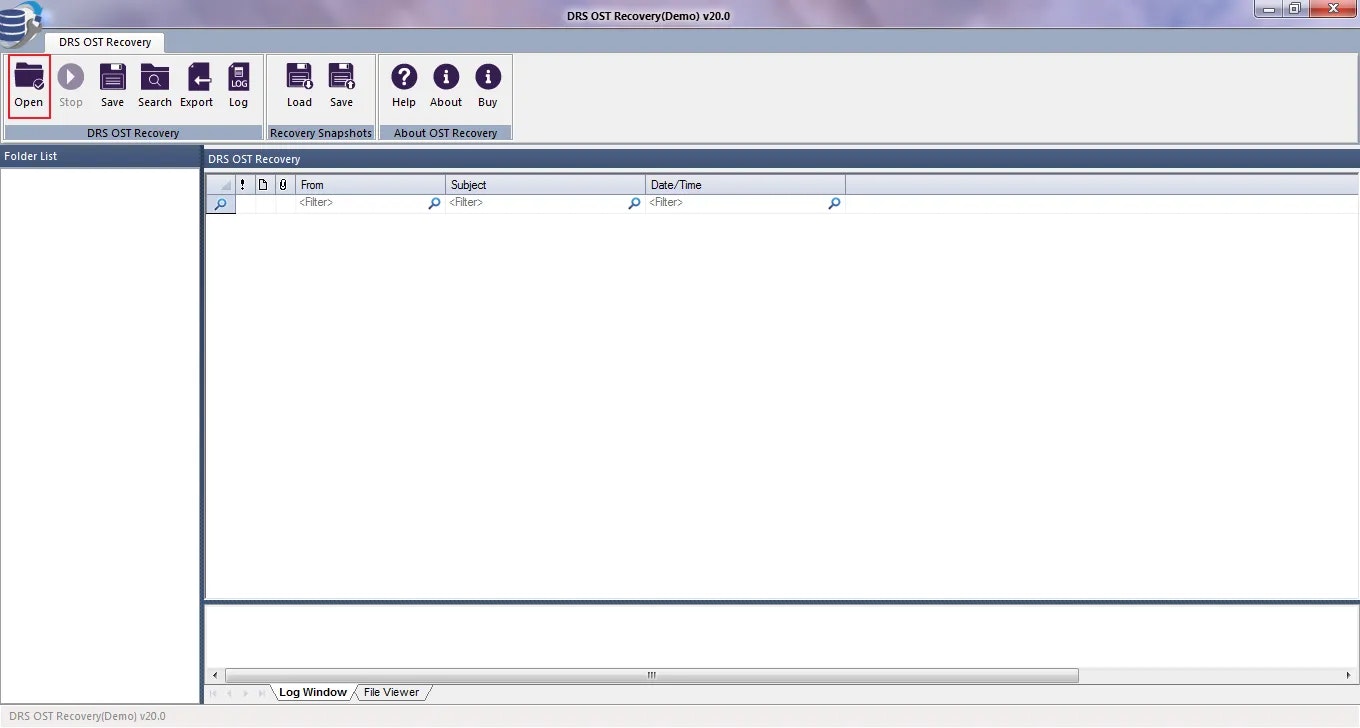Click the Stop recovery icon
This screenshot has width=1360, height=728.
click(71, 86)
